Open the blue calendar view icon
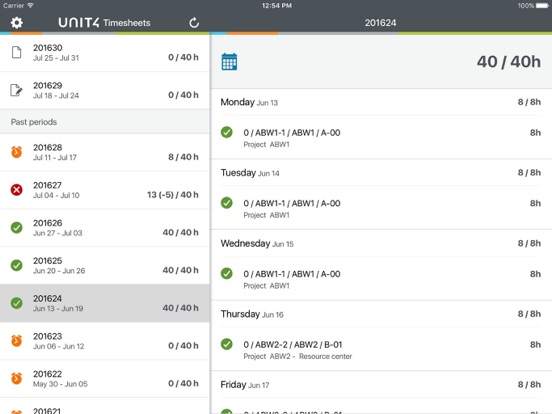Viewport: 552px width, 414px height. pos(229,62)
